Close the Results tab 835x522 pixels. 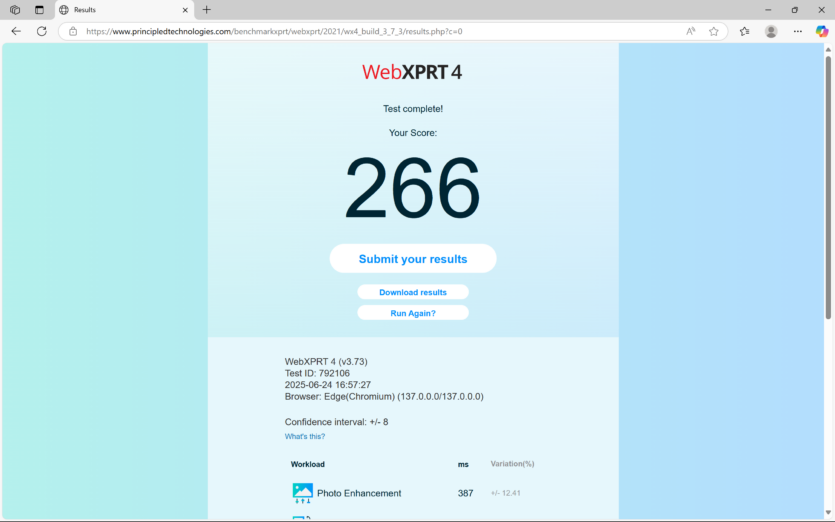tap(185, 10)
